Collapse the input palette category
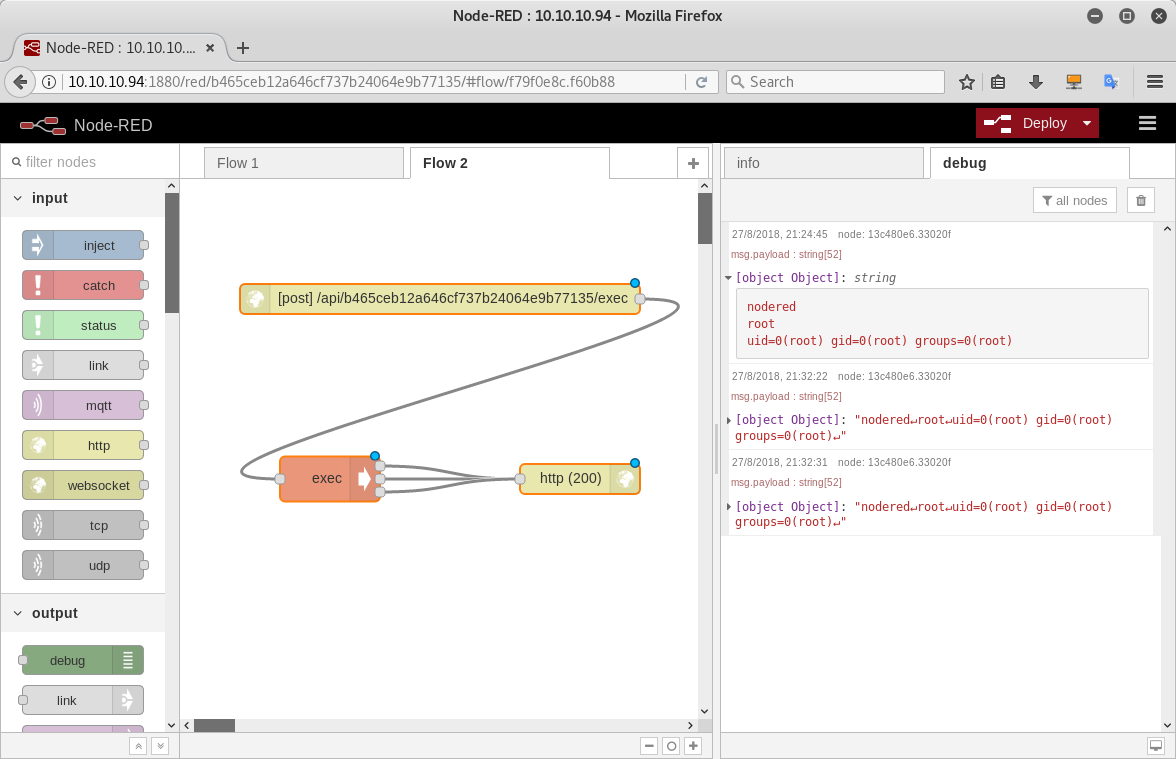The image size is (1176, 759). 18,198
